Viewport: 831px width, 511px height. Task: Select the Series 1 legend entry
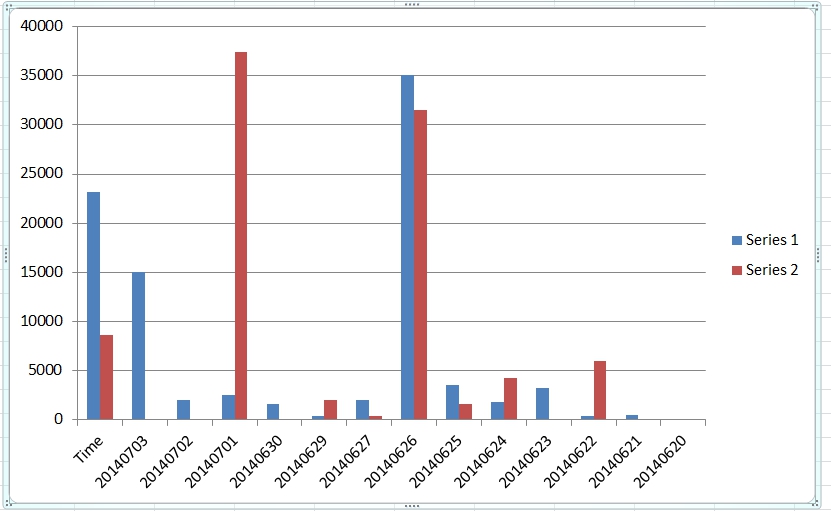click(x=765, y=240)
